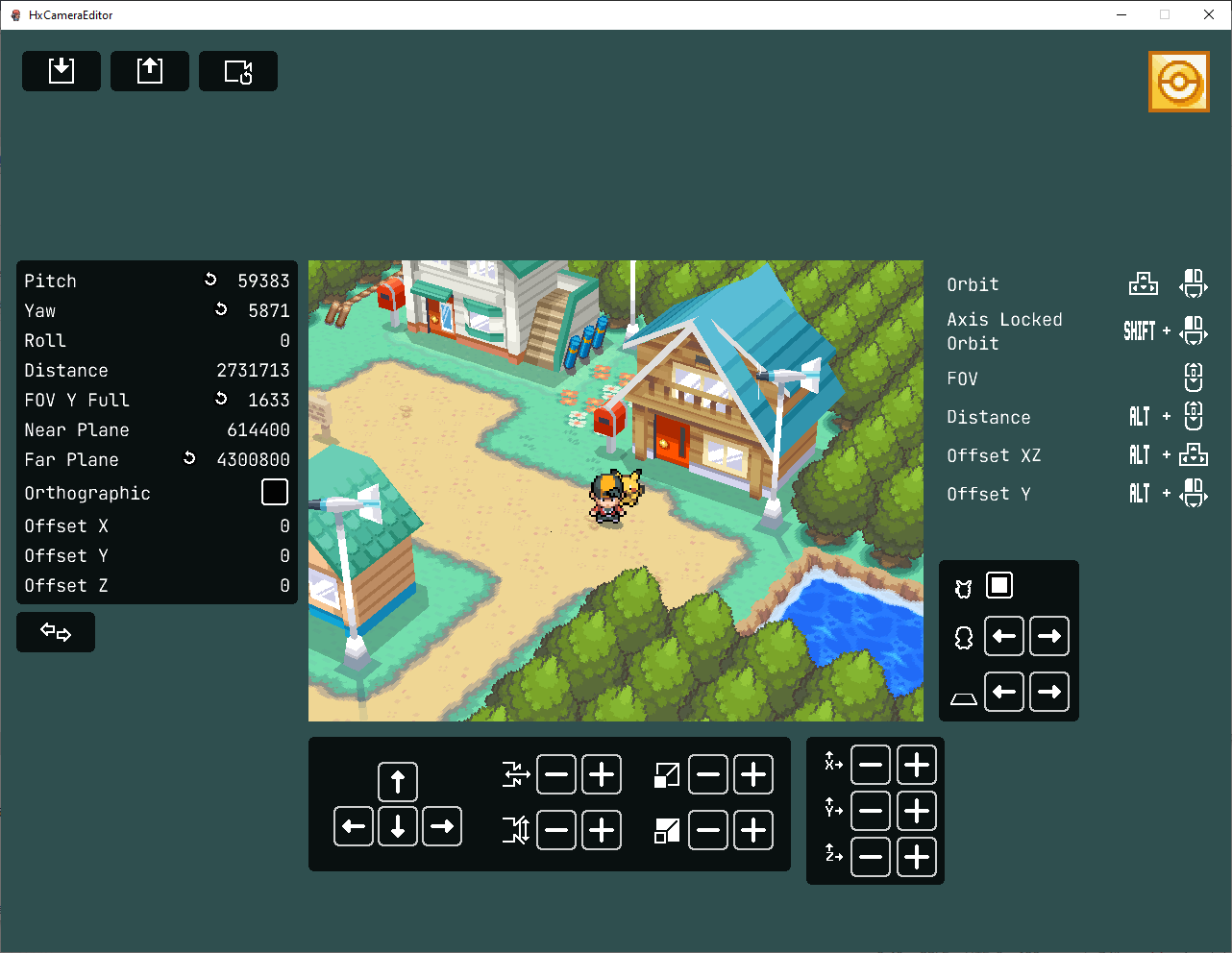Enable the Orthographic checkbox
The image size is (1232, 953).
[275, 492]
